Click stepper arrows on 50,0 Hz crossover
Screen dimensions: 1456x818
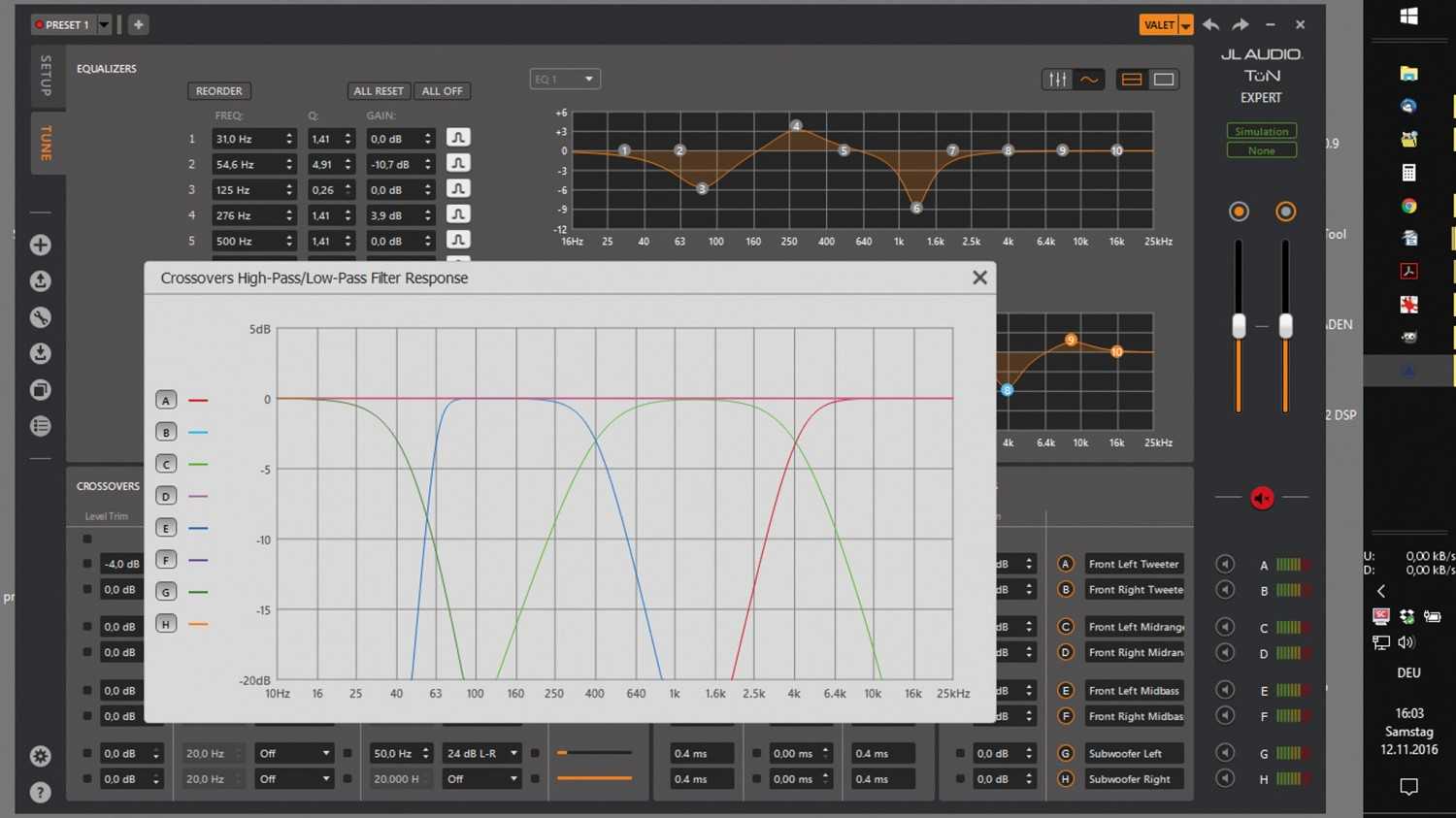click(425, 753)
